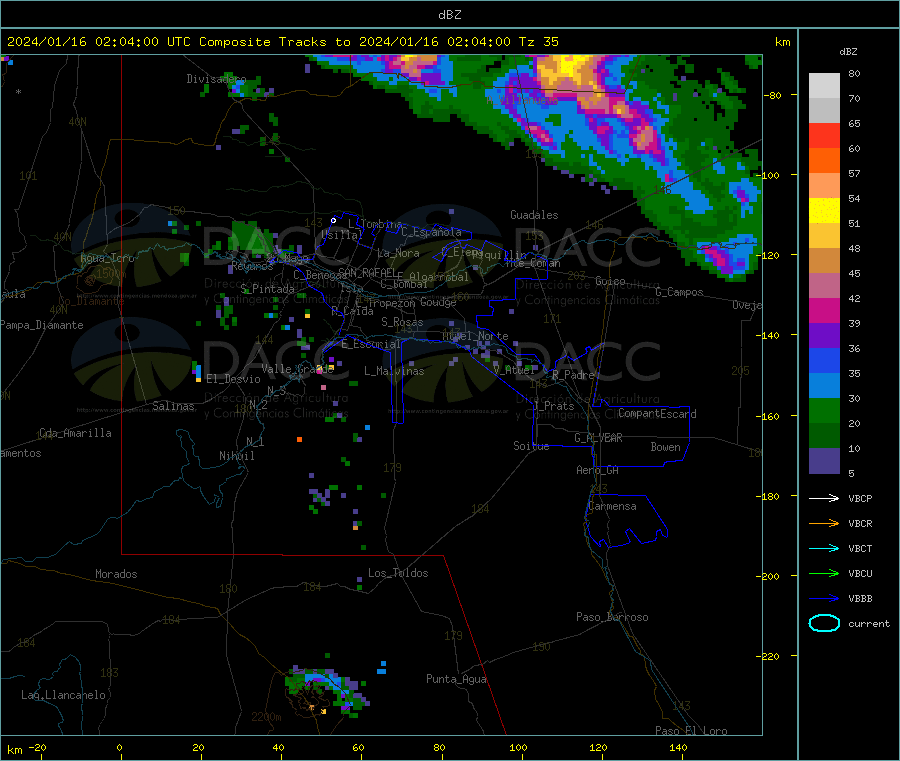Image resolution: width=900 pixels, height=761 pixels.
Task: Click the J_Prats map label
Action: click(553, 406)
